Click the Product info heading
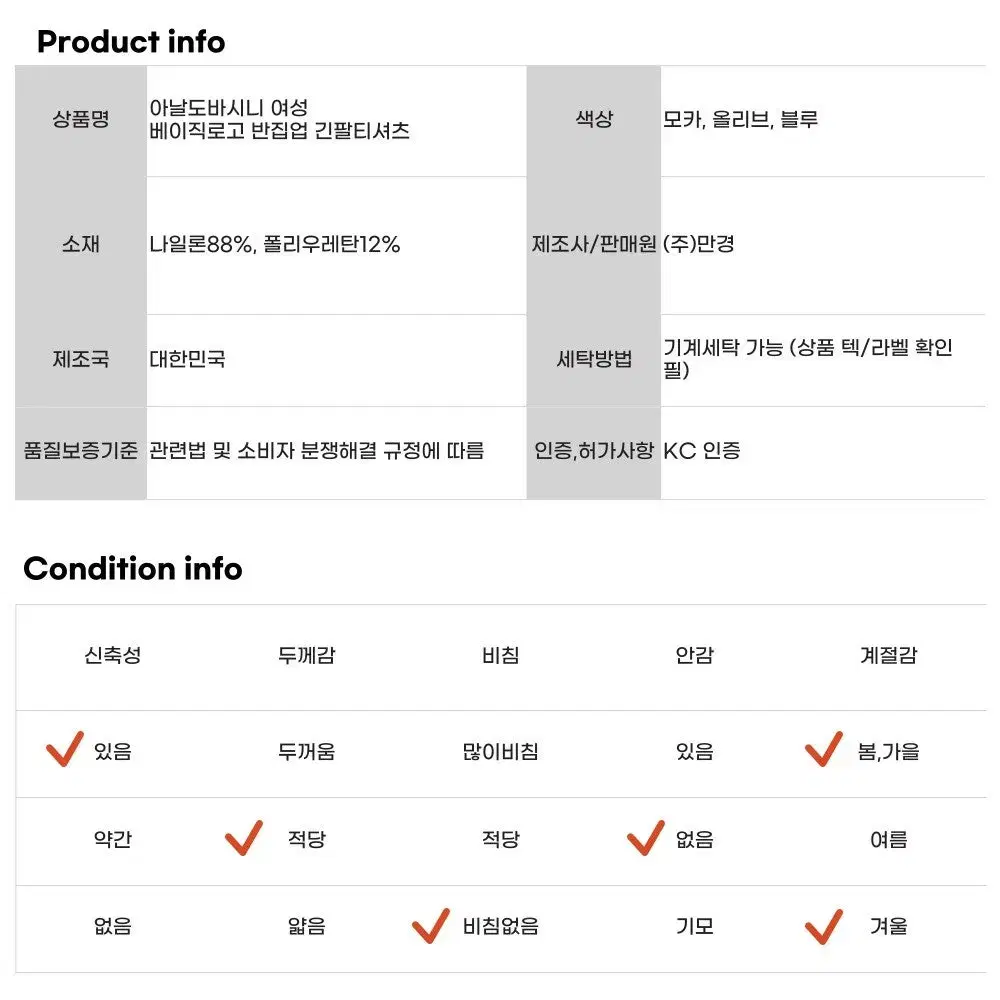 (x=131, y=42)
